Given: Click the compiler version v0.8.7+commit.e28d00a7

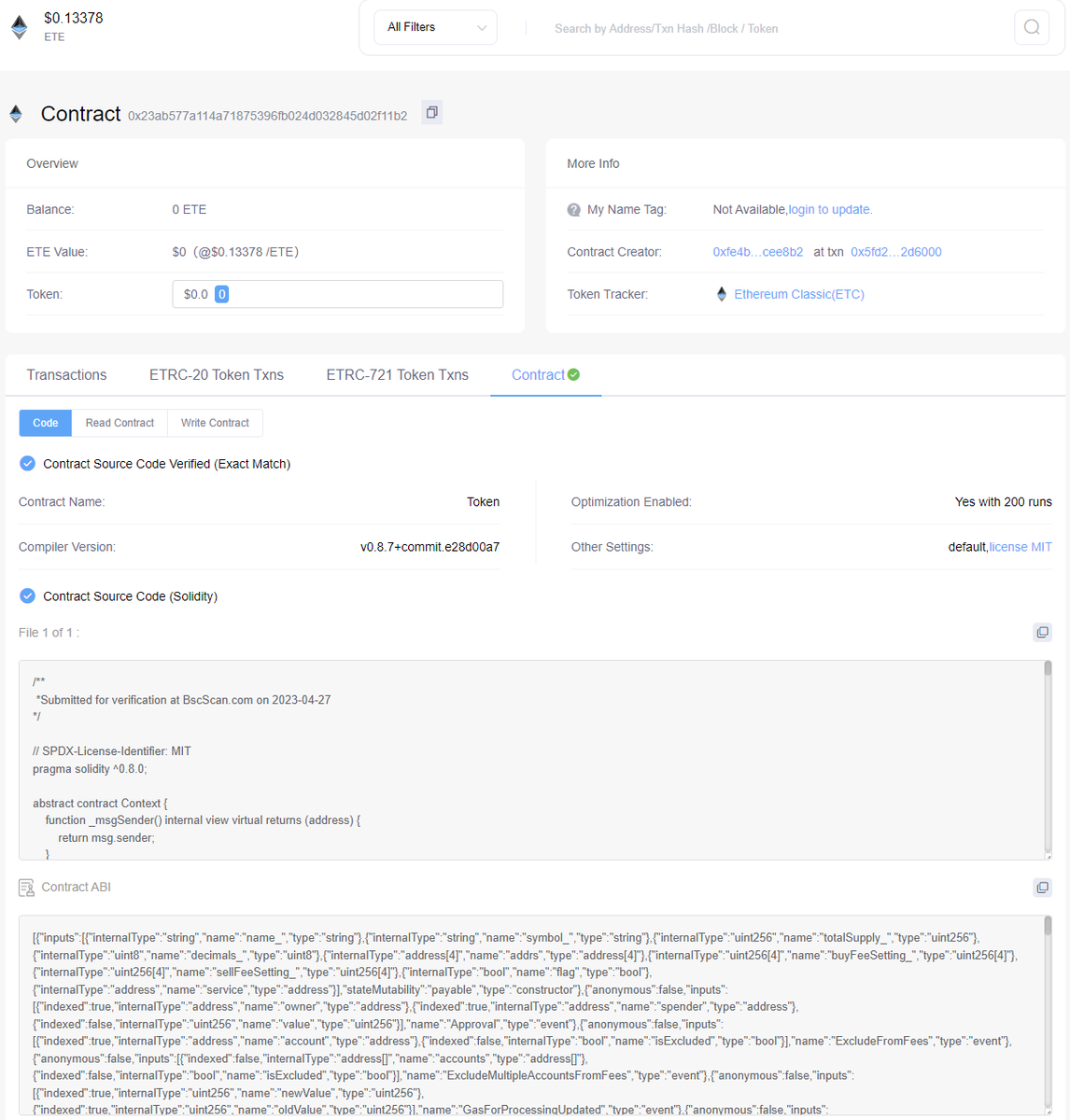Looking at the screenshot, I should tap(430, 547).
